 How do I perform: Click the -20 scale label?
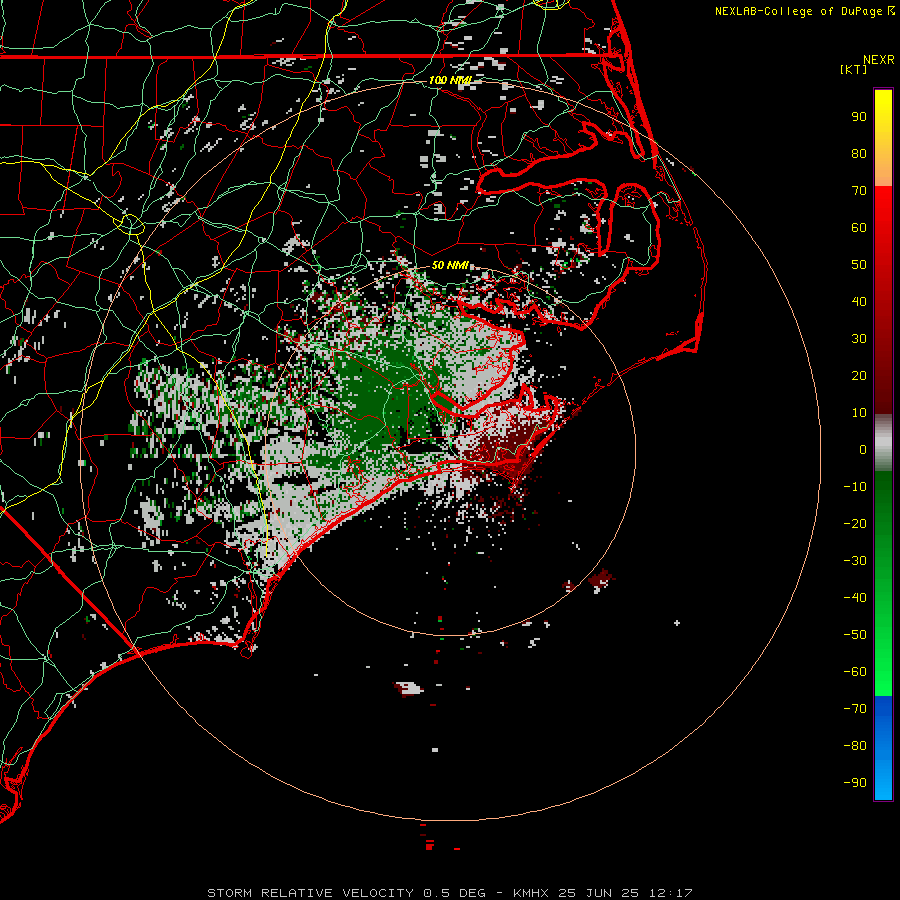(855, 523)
